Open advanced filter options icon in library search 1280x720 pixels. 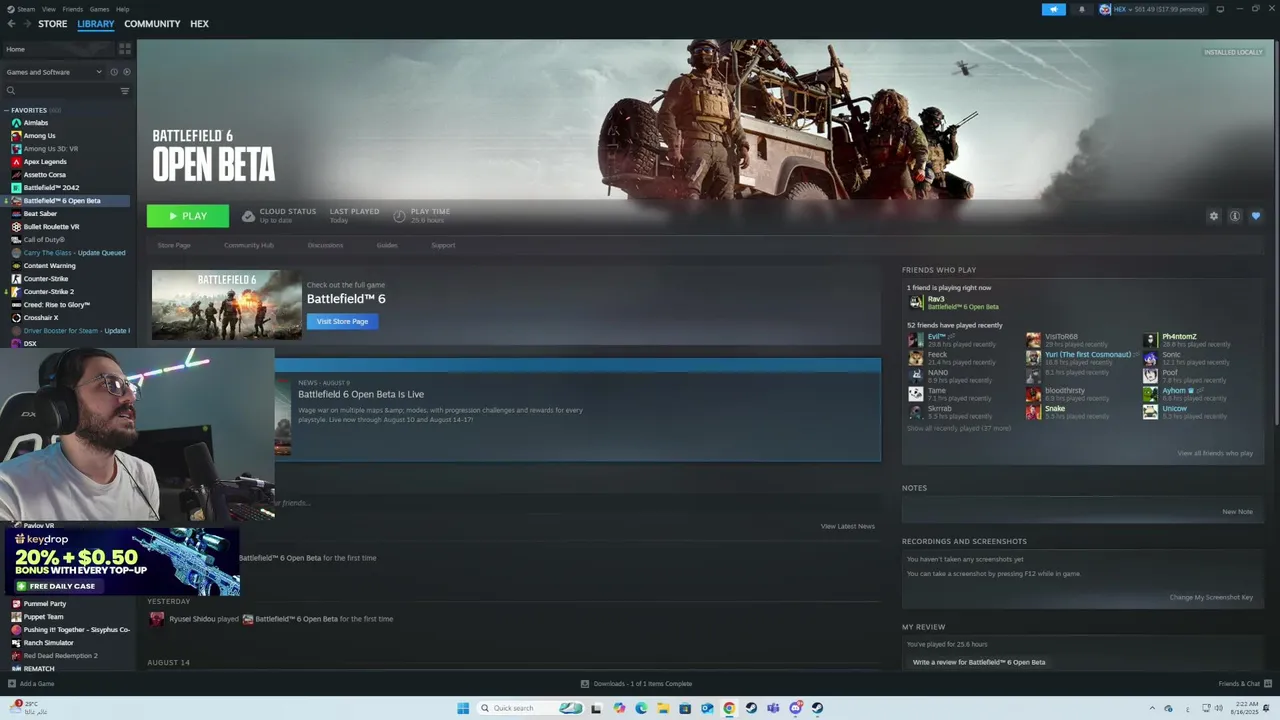[x=125, y=91]
